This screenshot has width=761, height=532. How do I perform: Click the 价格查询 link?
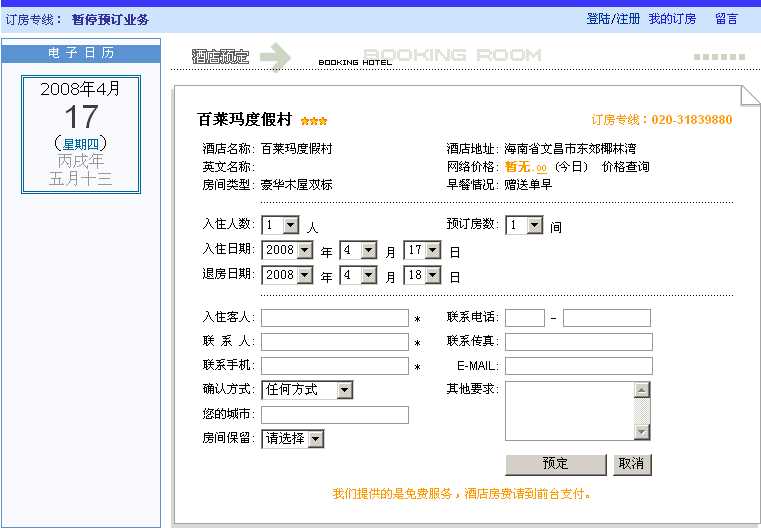[x=625, y=167]
